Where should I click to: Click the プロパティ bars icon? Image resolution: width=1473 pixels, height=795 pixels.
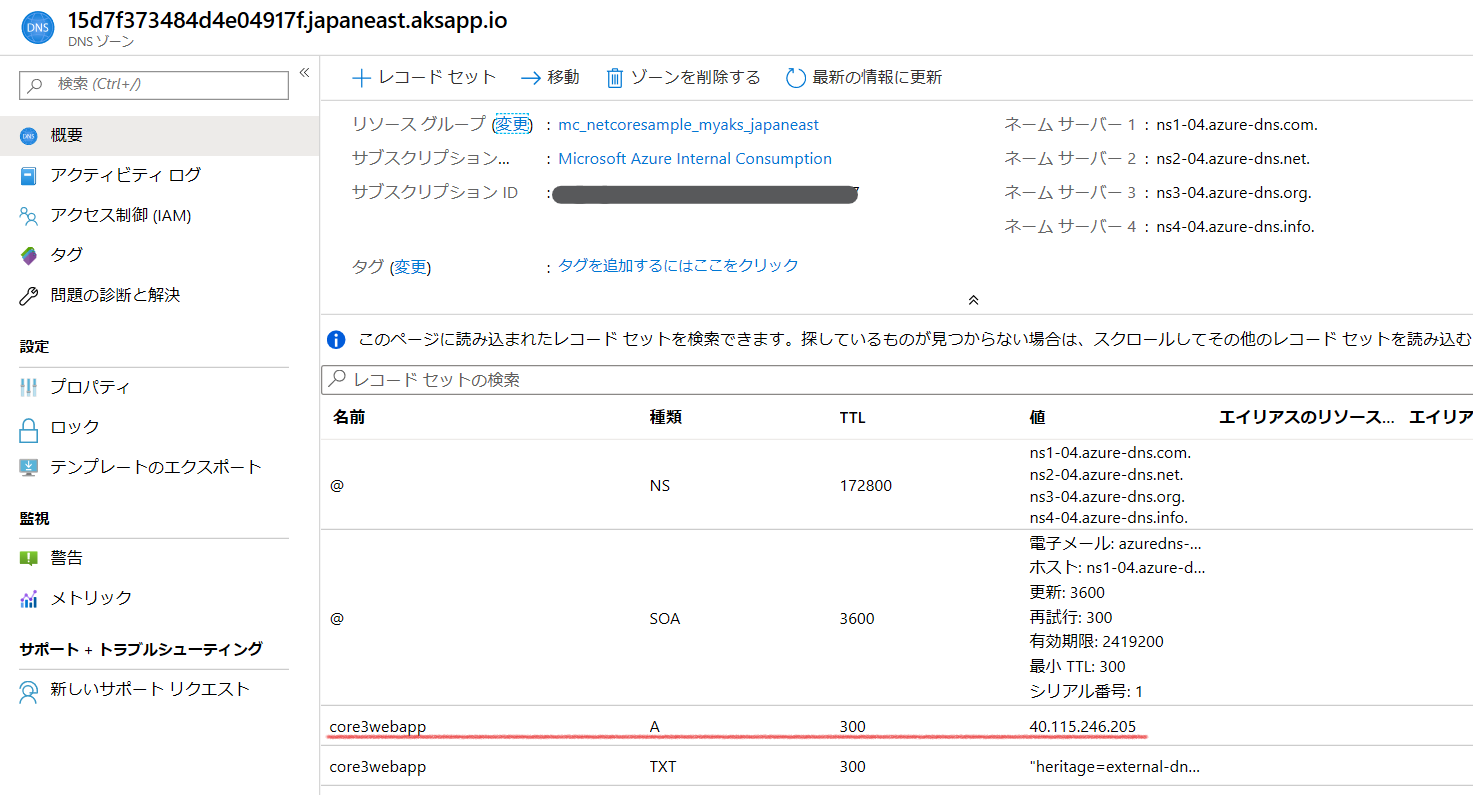(29, 387)
